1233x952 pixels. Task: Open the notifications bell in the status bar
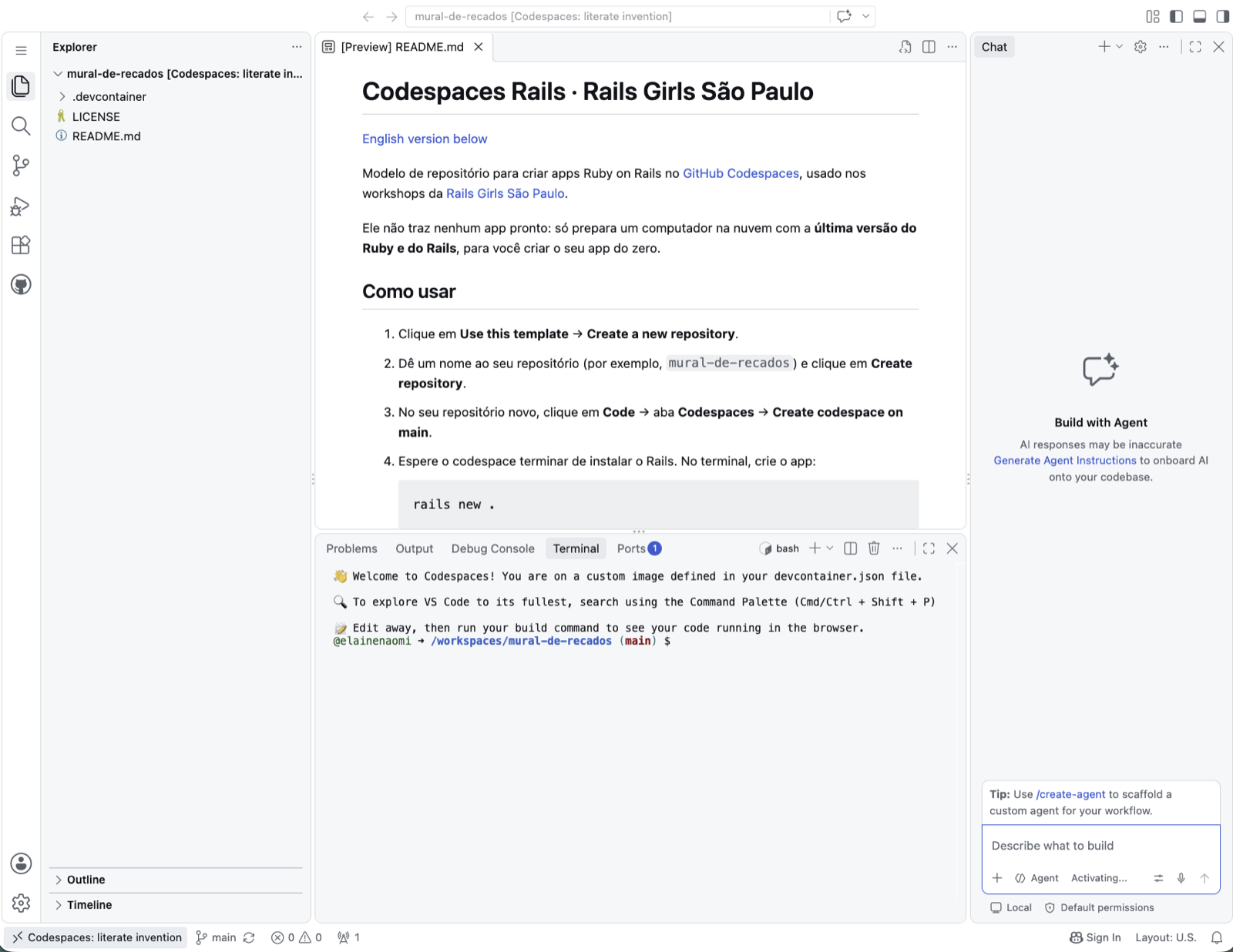point(1217,937)
